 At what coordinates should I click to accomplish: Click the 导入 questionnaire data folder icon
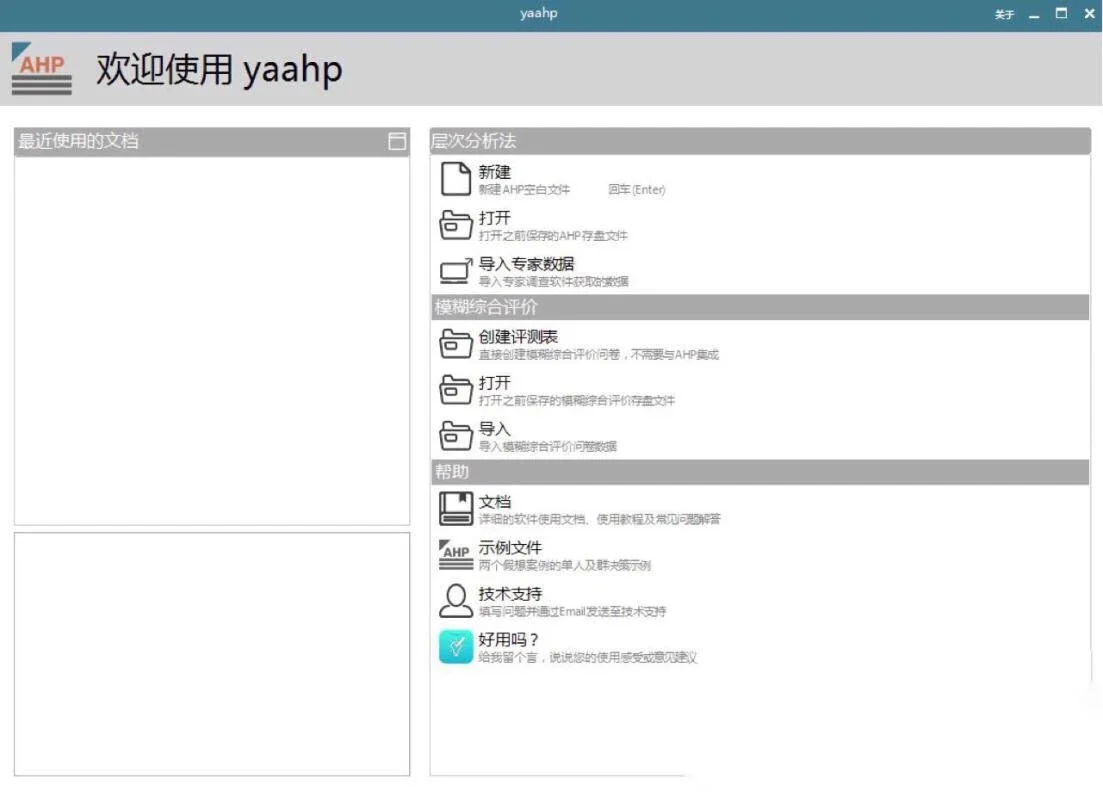(455, 436)
